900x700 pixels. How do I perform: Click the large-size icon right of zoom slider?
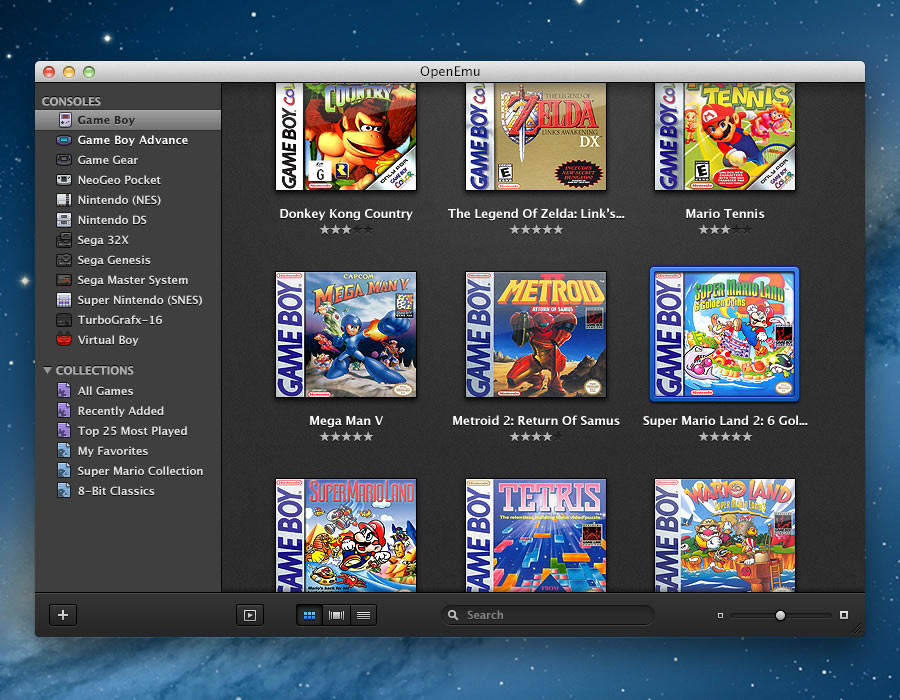click(x=844, y=615)
